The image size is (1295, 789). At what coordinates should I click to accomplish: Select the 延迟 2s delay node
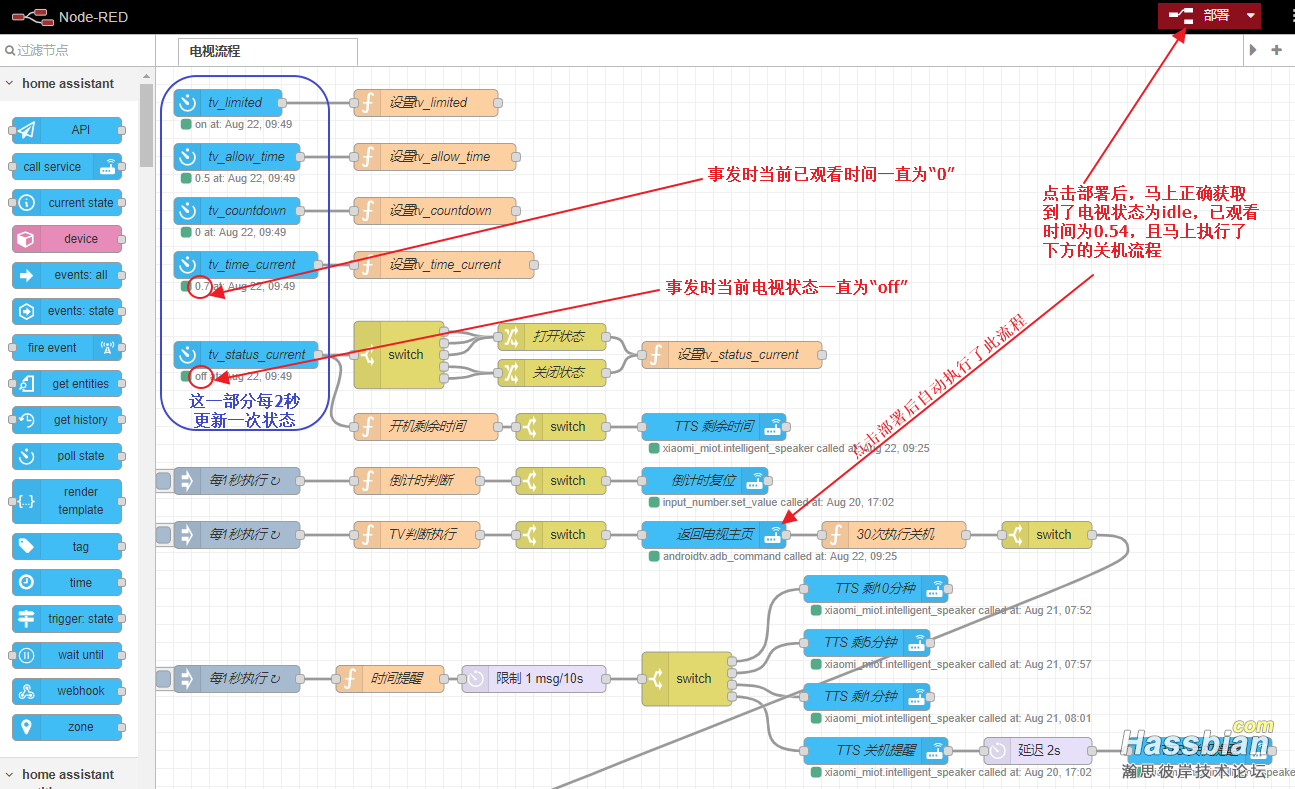tap(1038, 750)
